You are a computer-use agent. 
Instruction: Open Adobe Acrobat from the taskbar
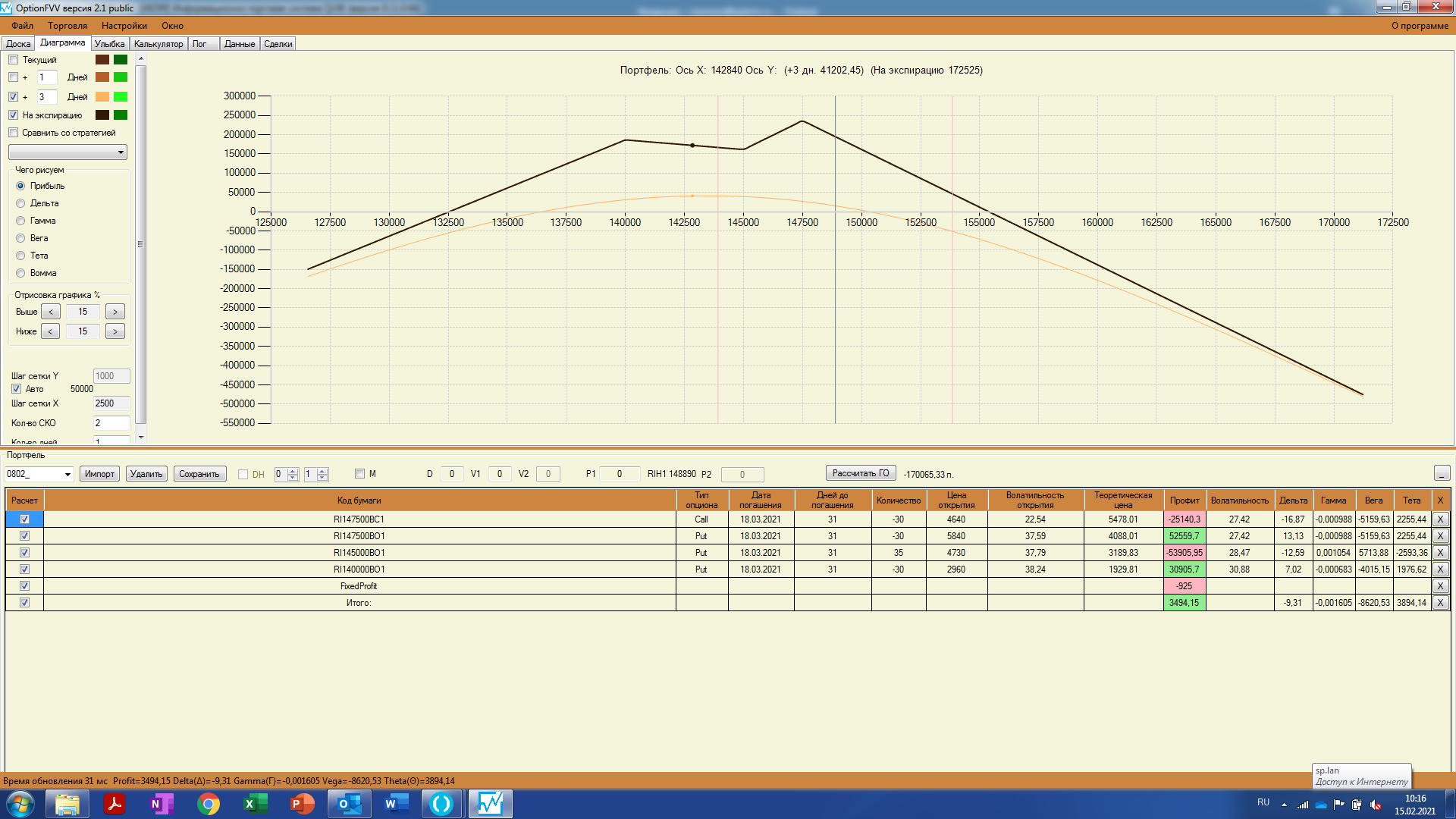click(x=115, y=804)
